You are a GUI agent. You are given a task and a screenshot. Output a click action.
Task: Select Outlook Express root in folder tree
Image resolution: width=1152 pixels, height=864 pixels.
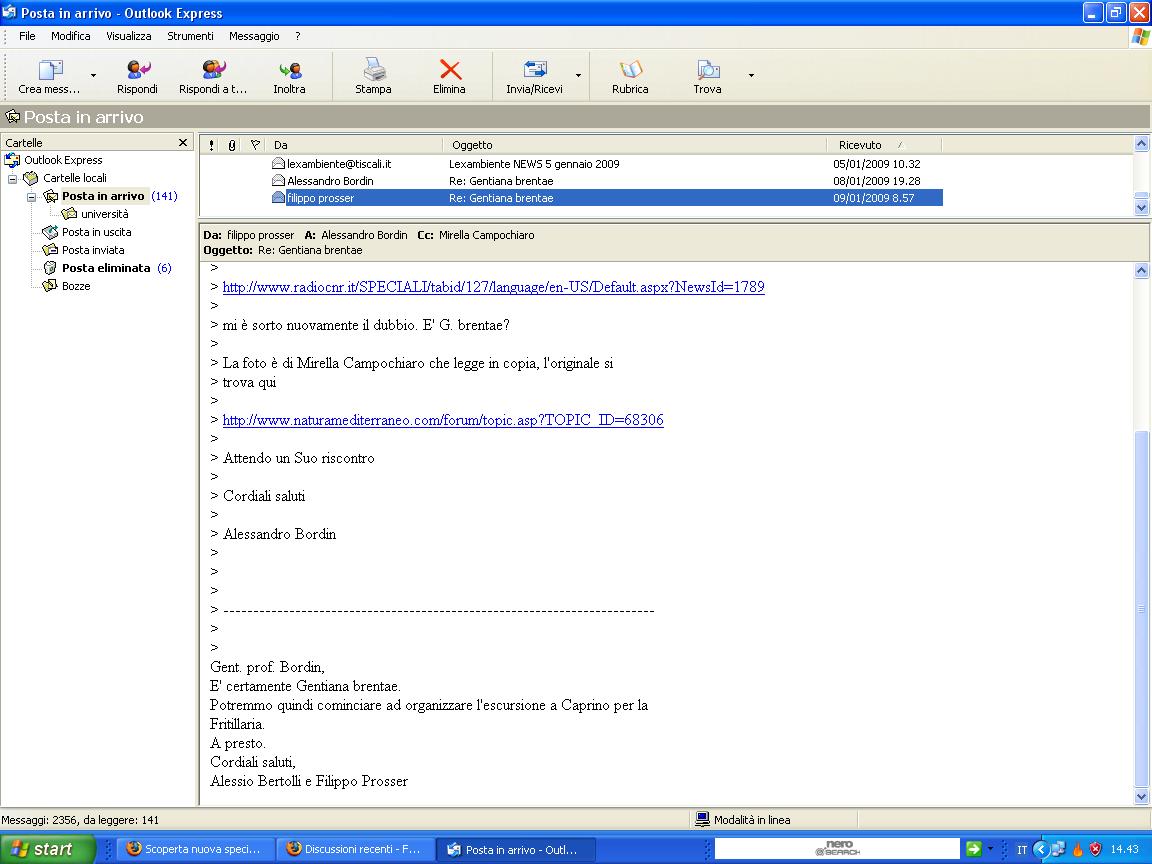click(x=63, y=160)
